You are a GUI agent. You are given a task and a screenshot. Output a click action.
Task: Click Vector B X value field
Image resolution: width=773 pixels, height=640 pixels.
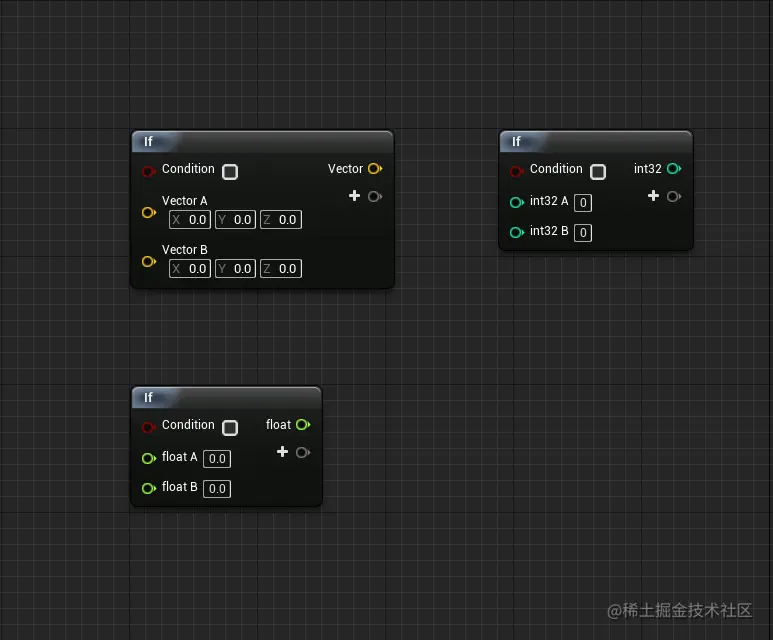tap(190, 269)
